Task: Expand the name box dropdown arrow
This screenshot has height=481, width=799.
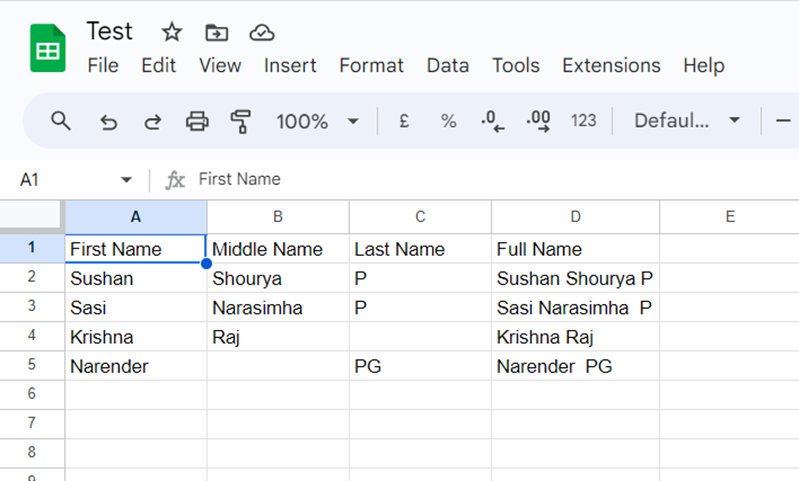Action: 126,180
